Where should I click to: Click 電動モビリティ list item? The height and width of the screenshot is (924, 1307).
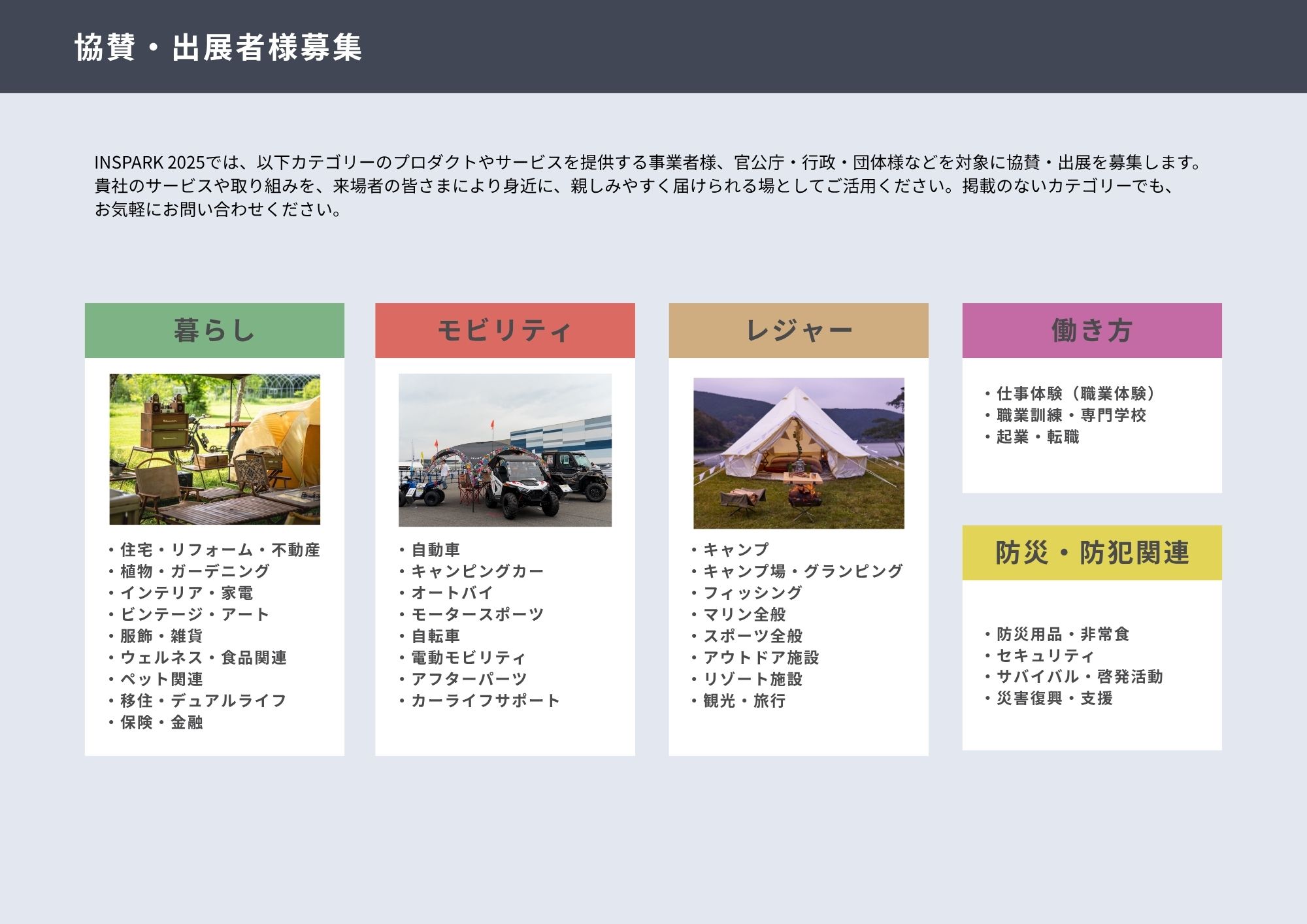[462, 657]
